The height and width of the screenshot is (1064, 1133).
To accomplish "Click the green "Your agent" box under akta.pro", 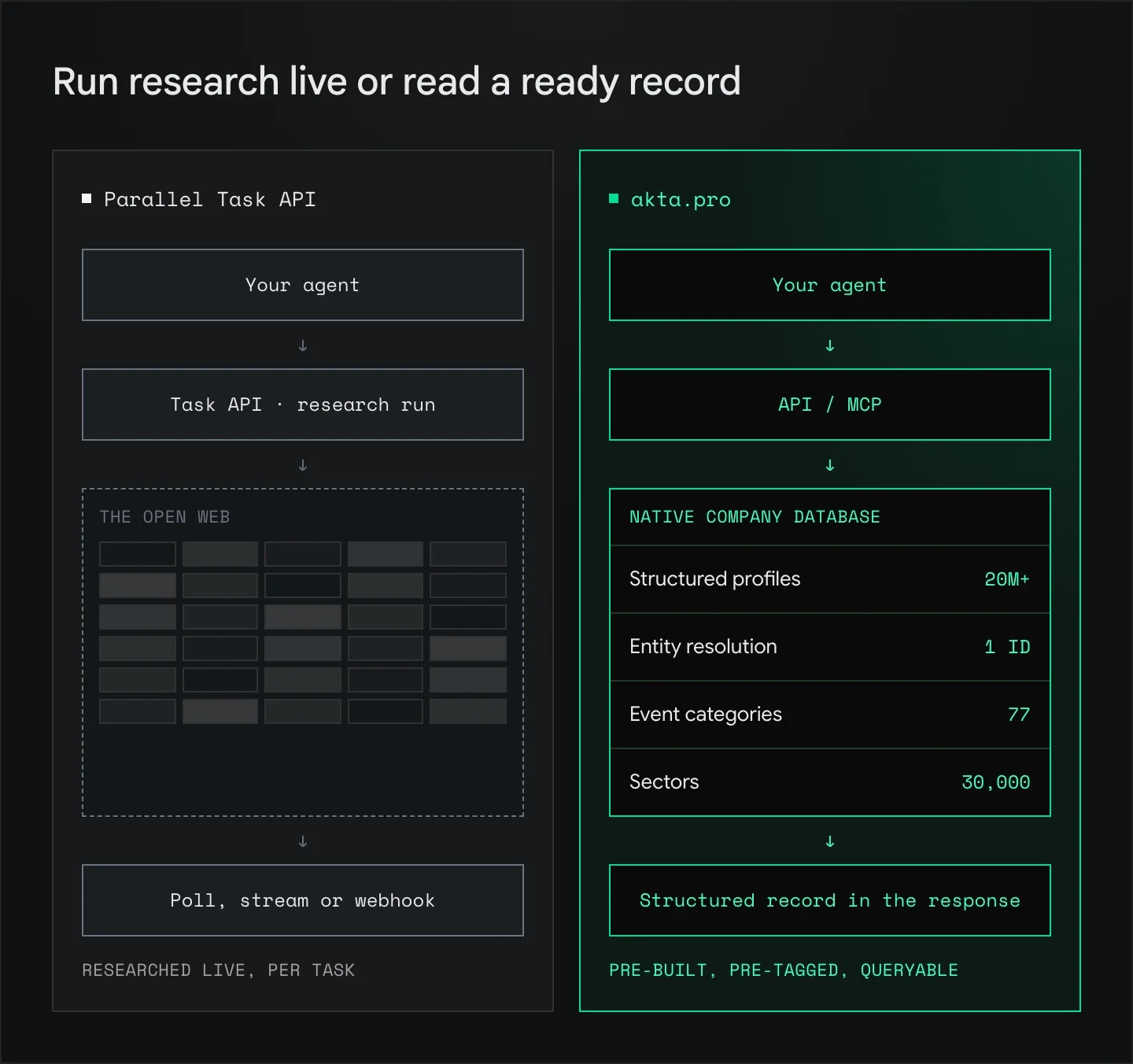I will pyautogui.click(x=830, y=285).
